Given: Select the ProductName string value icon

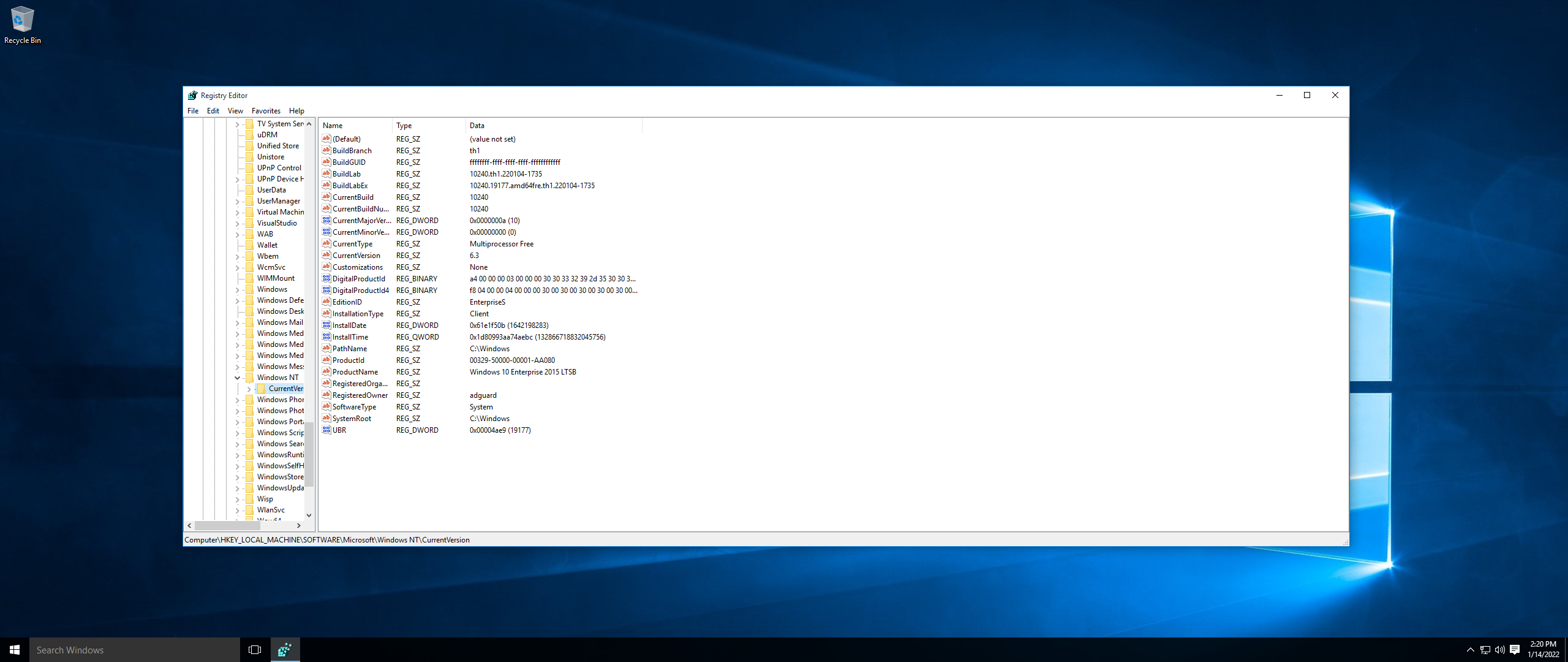Looking at the screenshot, I should tap(326, 371).
